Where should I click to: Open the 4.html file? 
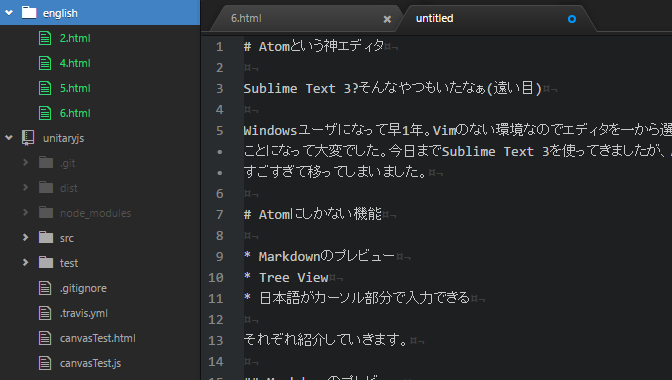coord(75,63)
